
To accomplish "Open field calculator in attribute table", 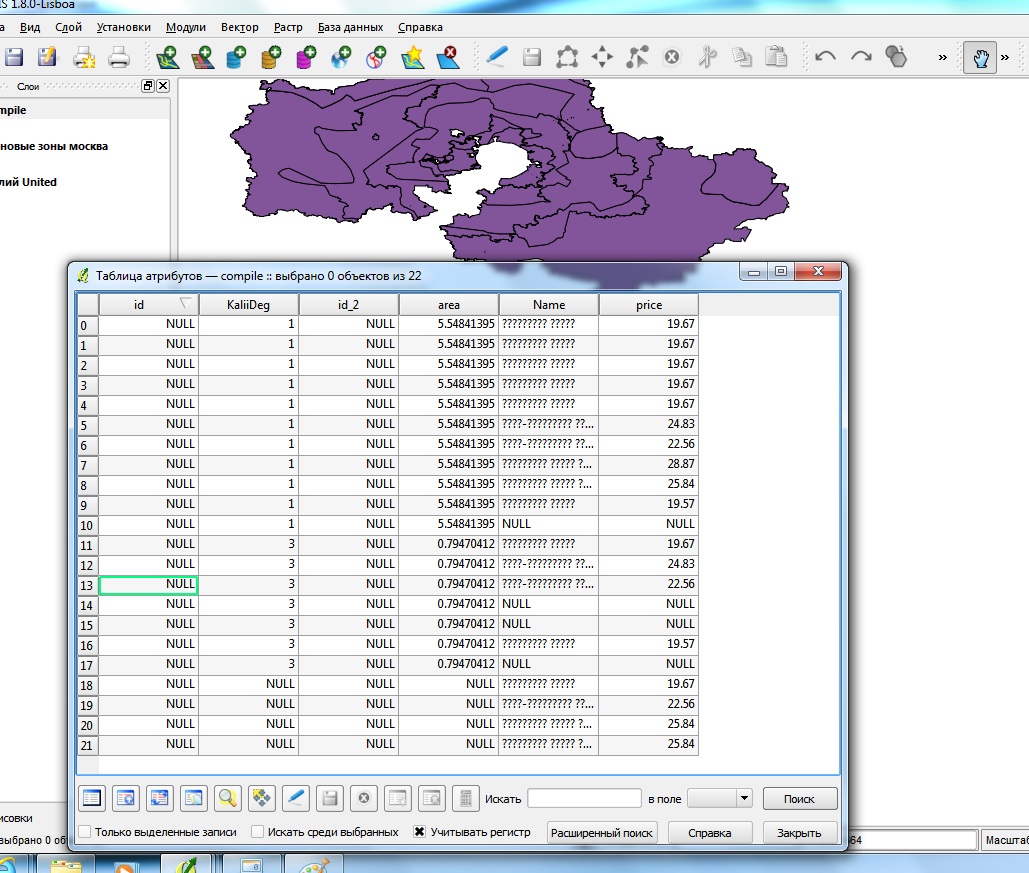I will [462, 798].
